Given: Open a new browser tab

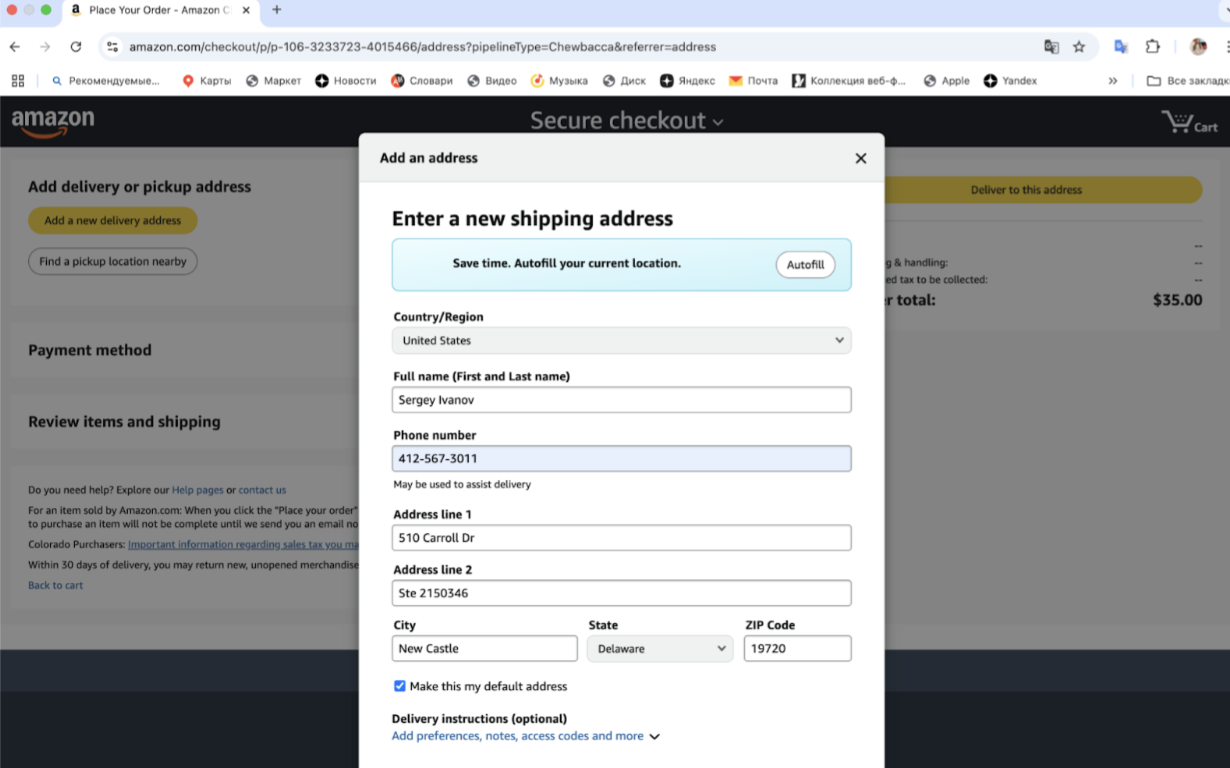Looking at the screenshot, I should pyautogui.click(x=277, y=10).
